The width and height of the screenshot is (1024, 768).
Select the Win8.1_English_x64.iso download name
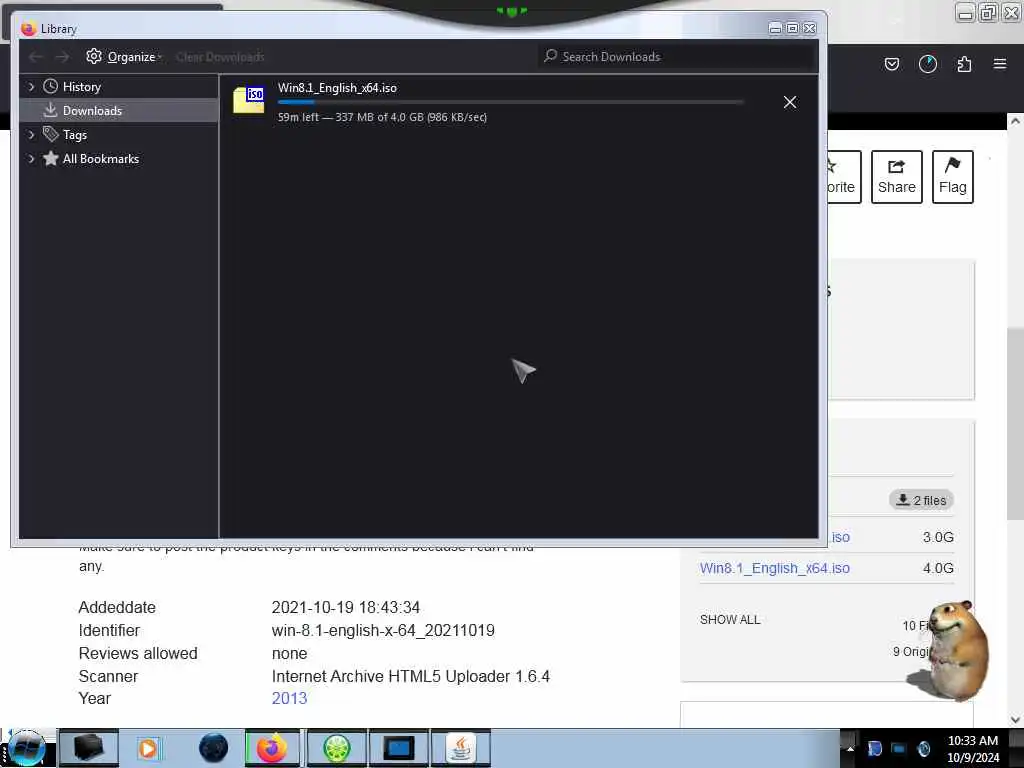337,88
